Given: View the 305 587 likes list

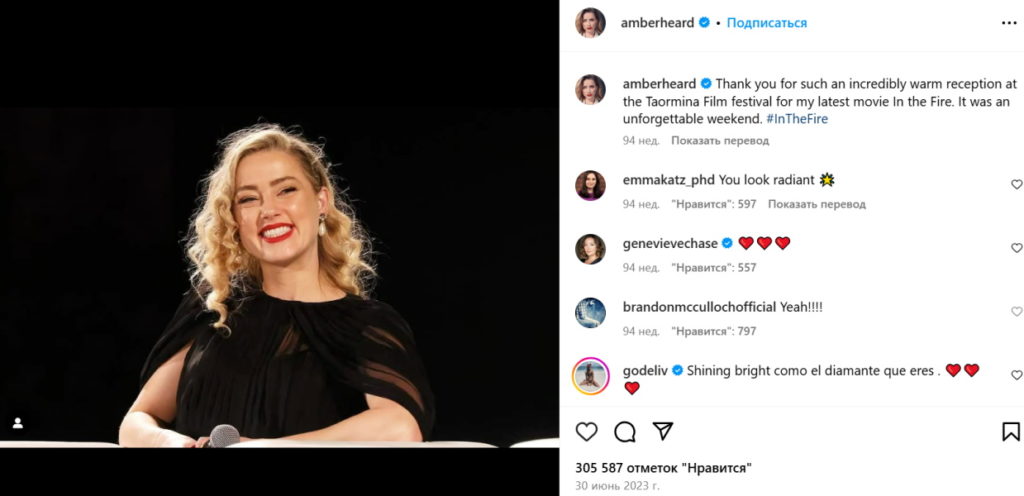Looking at the screenshot, I should [663, 467].
